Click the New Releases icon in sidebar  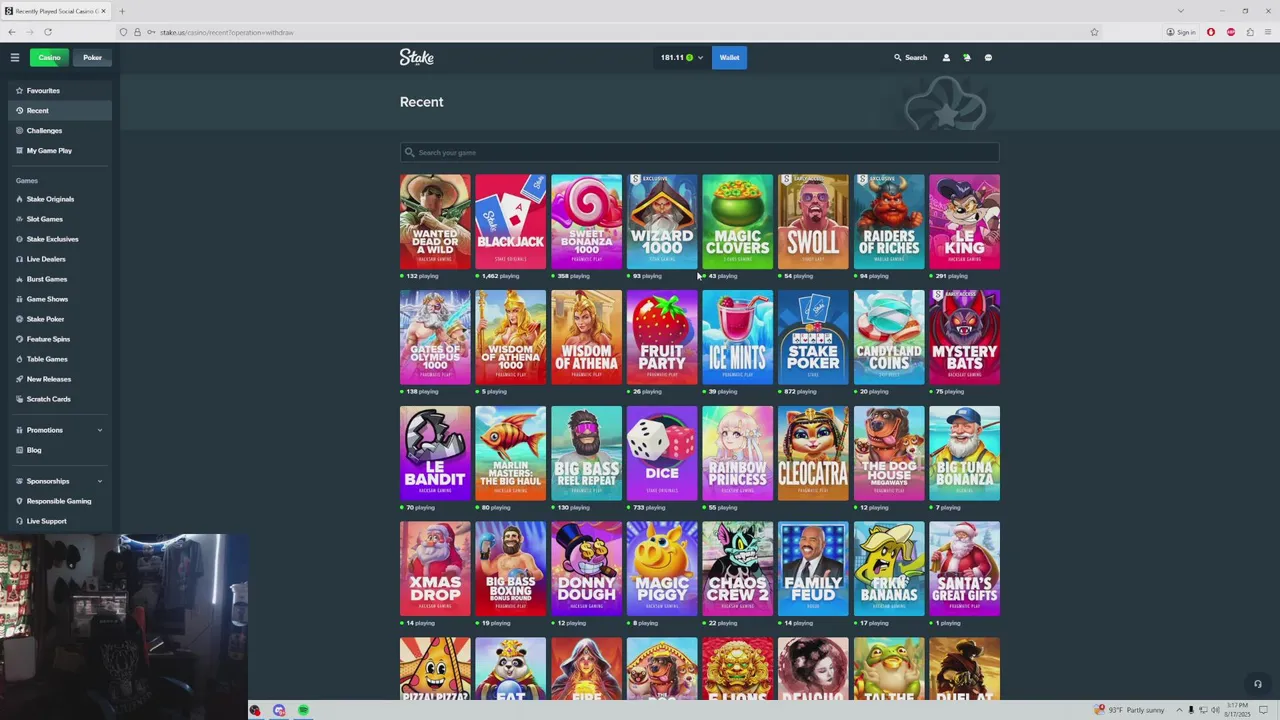point(19,379)
